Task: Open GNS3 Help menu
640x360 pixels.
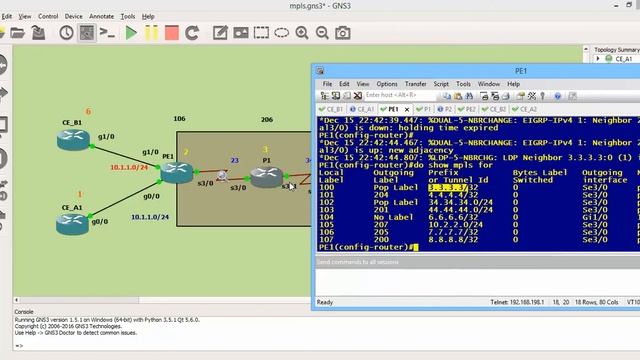Action: coord(148,17)
